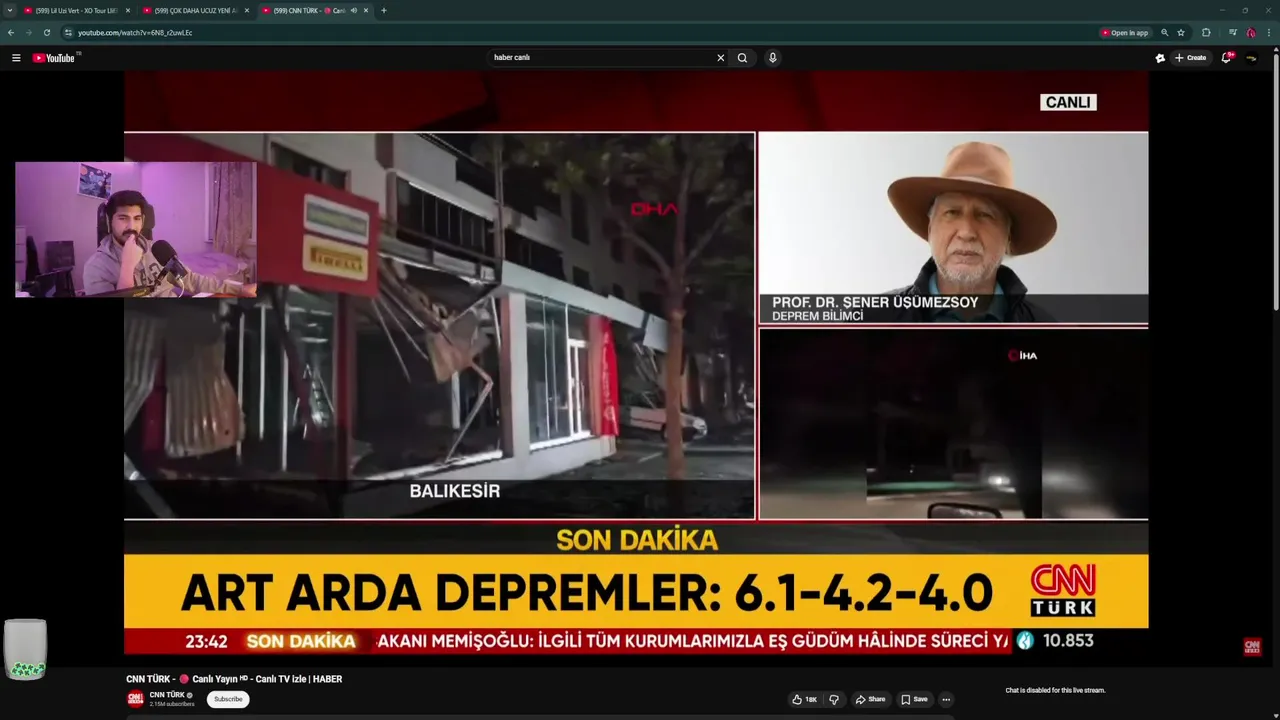Go back with the browser back arrow

[11, 32]
